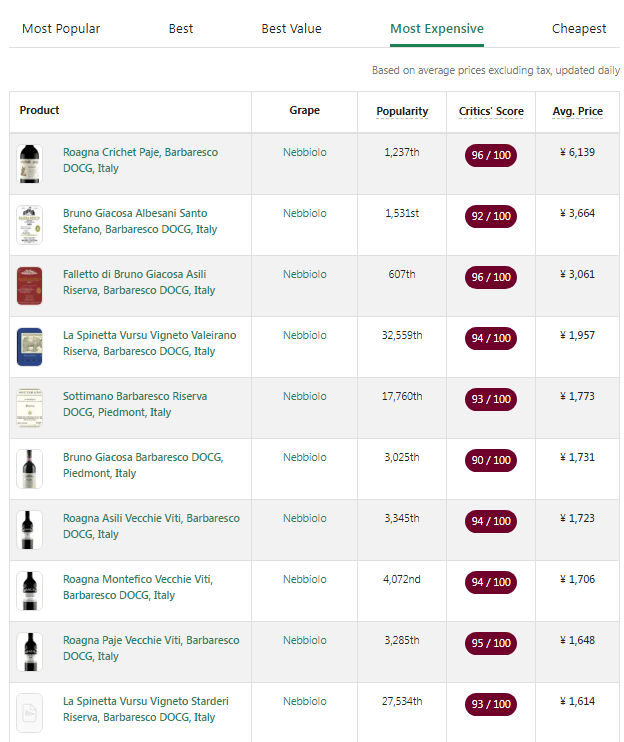Click La Spinetta Starderi placeholder image icon
The image size is (624, 742).
tap(30, 713)
